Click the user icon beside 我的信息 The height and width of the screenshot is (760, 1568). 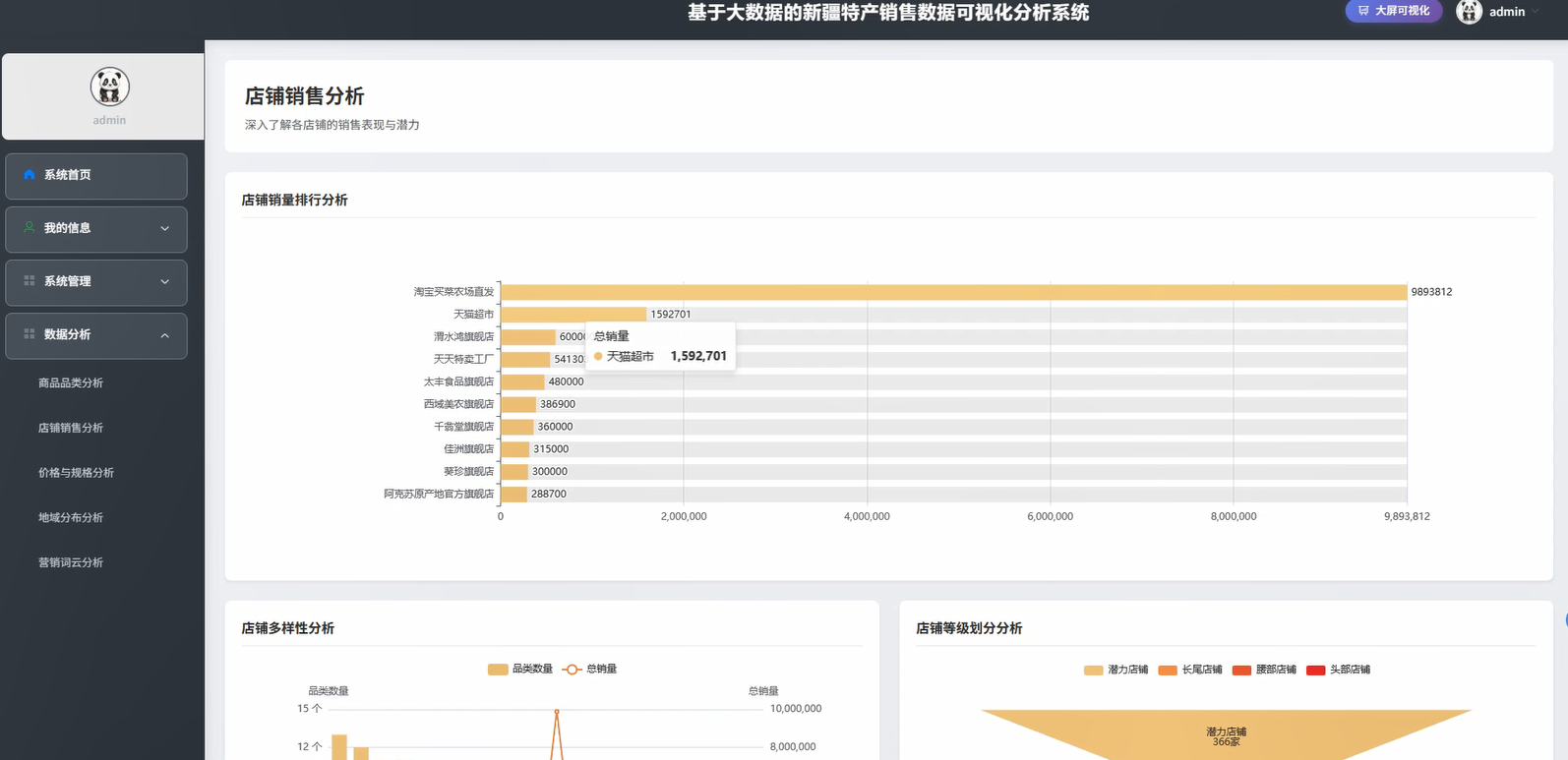(30, 227)
